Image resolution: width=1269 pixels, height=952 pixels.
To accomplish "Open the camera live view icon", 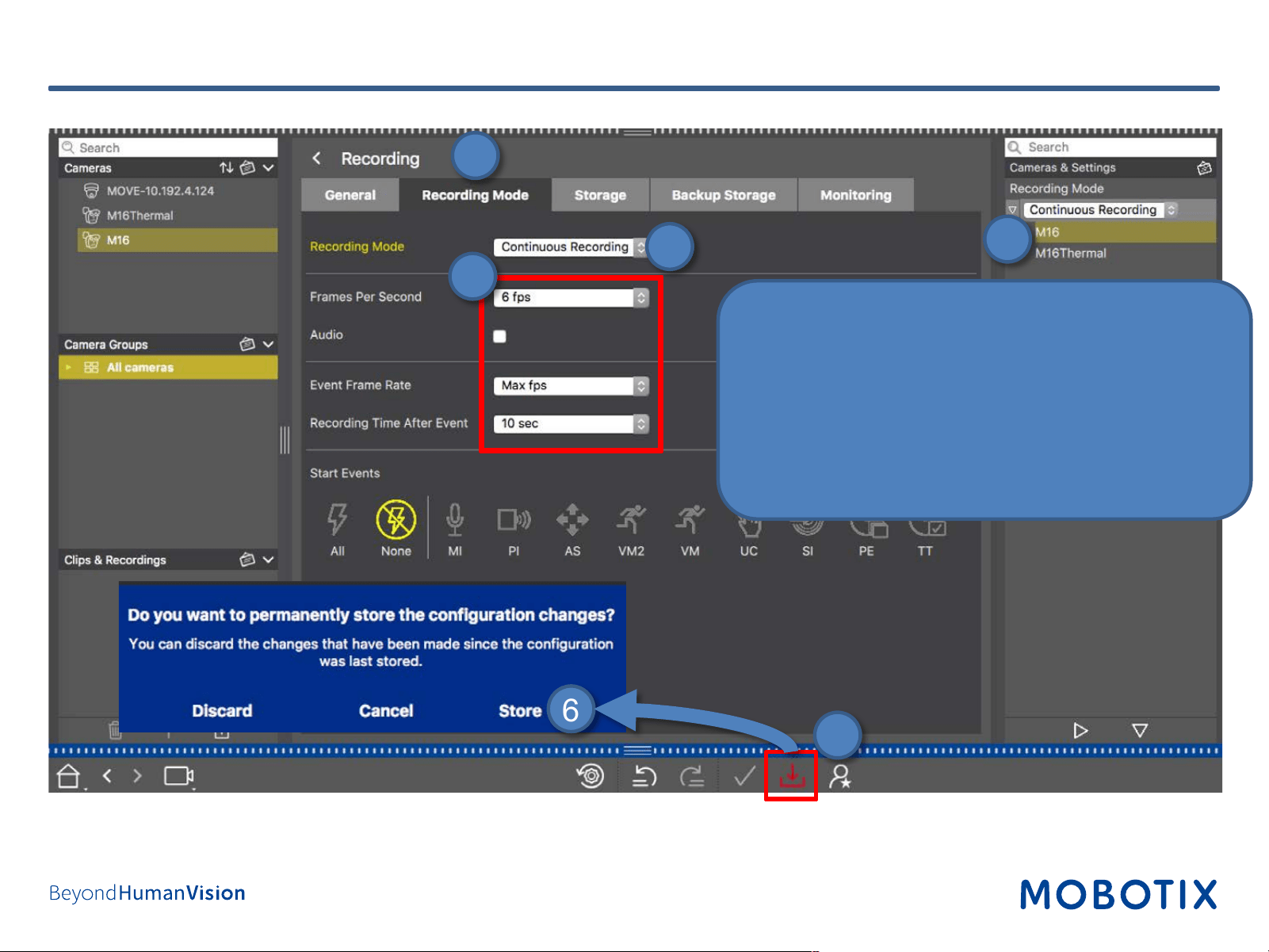I will pos(179,776).
